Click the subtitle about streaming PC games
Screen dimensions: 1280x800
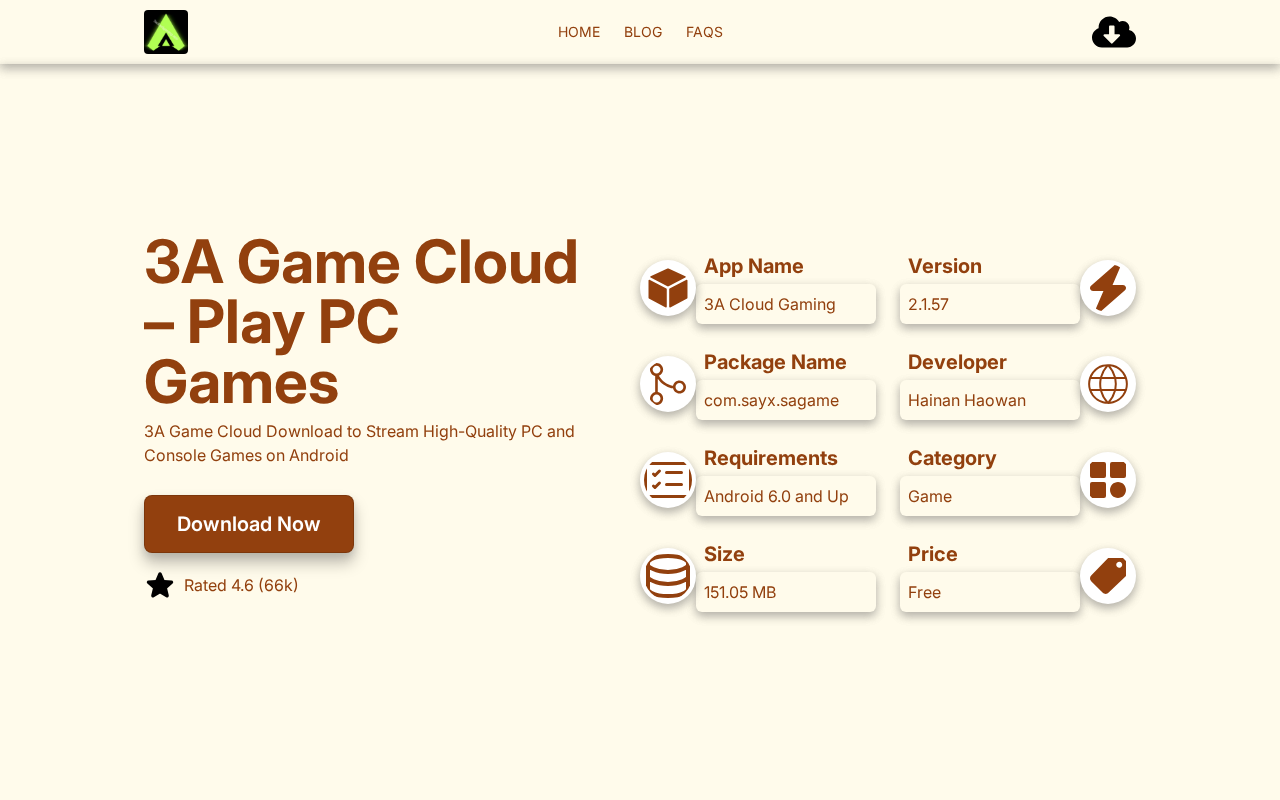point(359,444)
